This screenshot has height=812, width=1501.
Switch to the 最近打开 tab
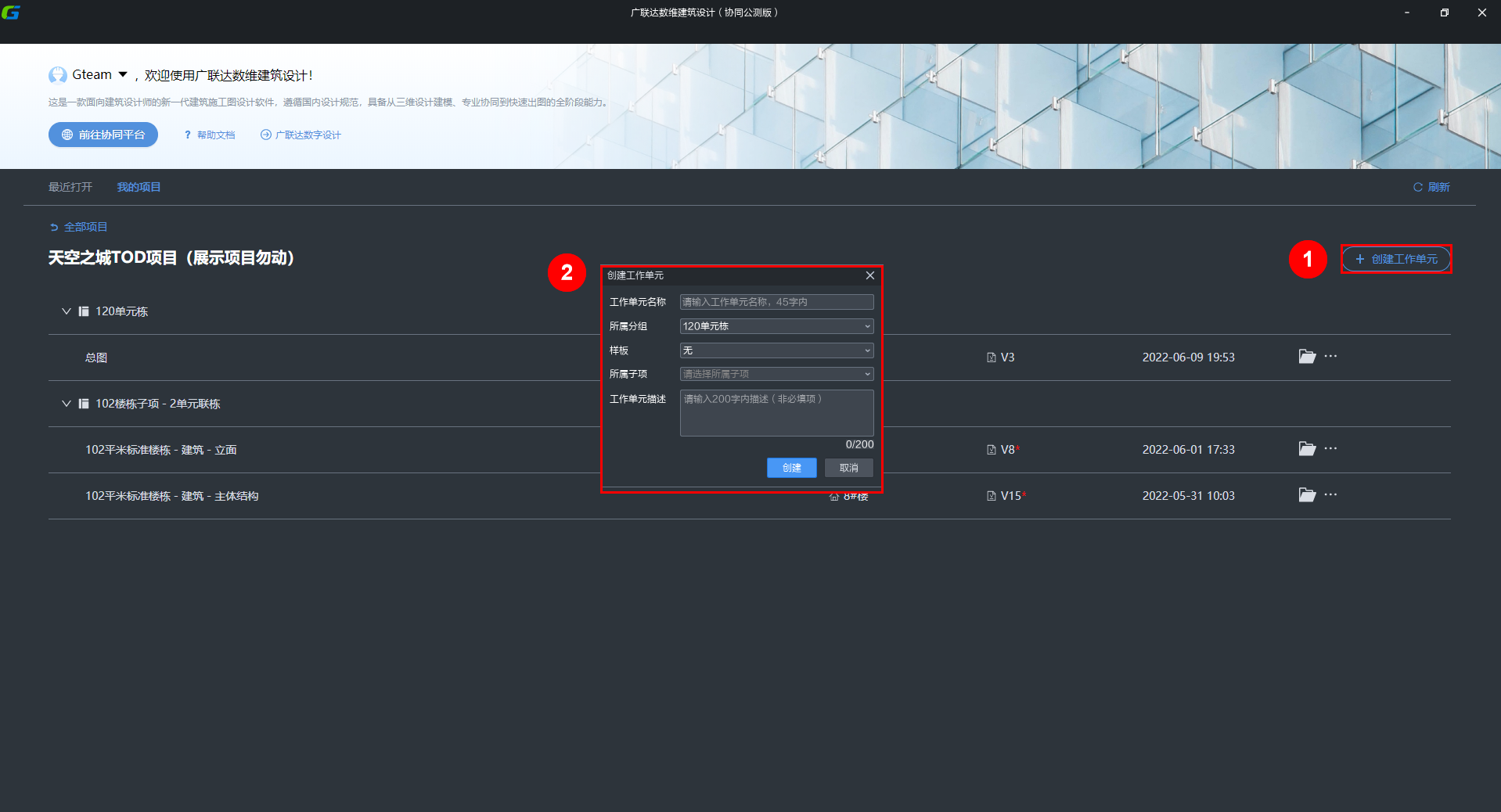70,187
